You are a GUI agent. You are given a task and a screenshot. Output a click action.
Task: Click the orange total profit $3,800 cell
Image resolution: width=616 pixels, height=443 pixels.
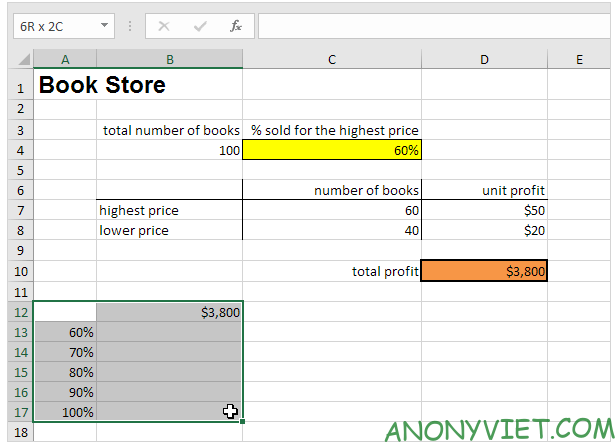click(484, 271)
